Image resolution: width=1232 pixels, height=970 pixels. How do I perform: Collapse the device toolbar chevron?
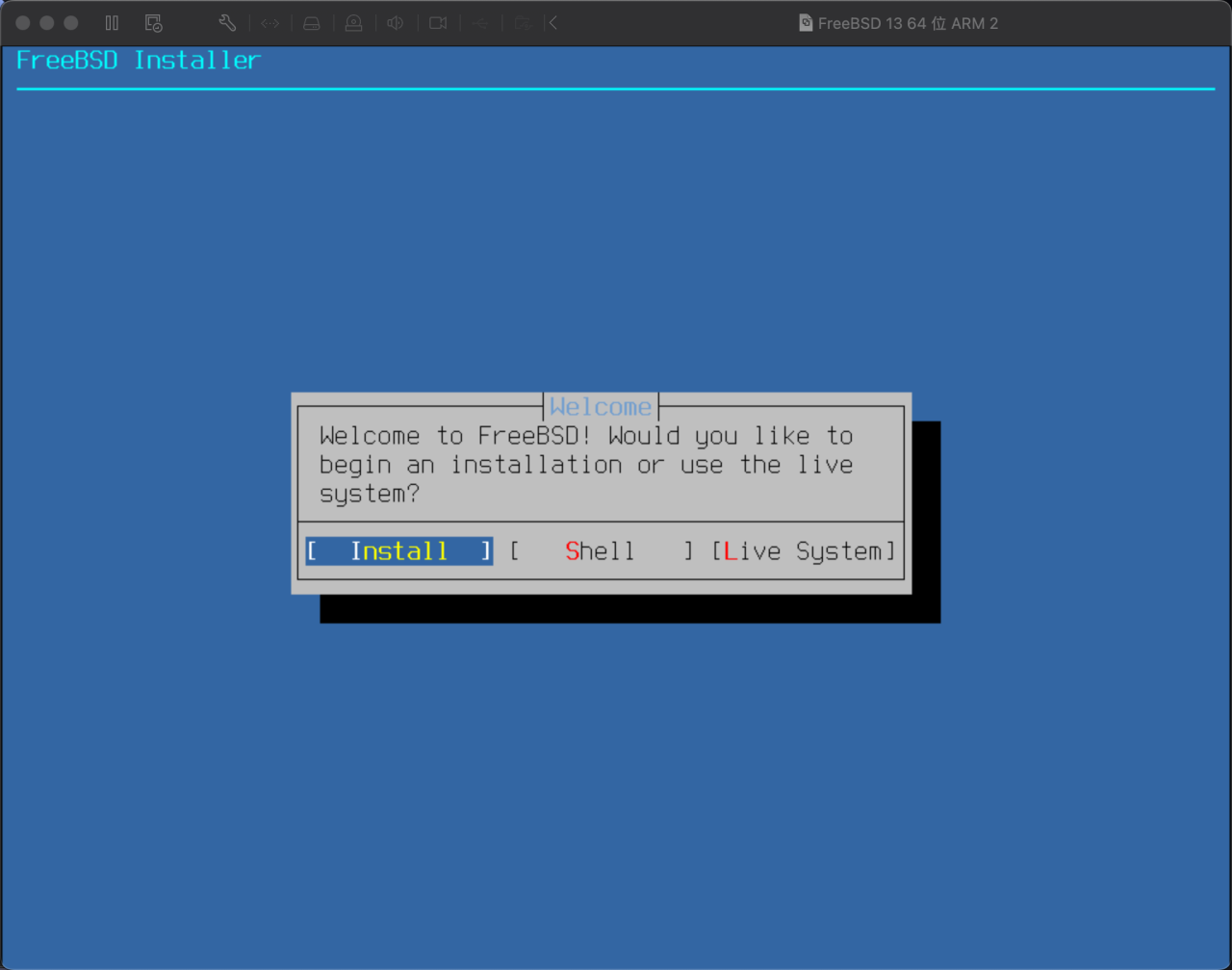(x=553, y=23)
